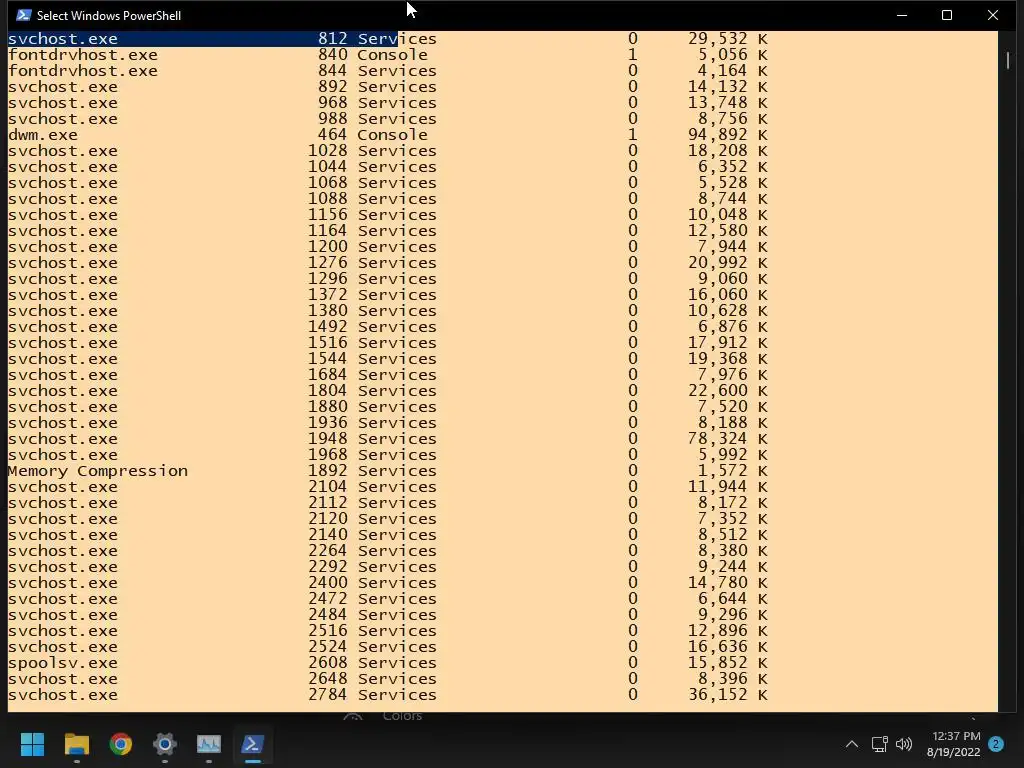Launch Google Chrome from taskbar
This screenshot has width=1024, height=768.
click(121, 744)
